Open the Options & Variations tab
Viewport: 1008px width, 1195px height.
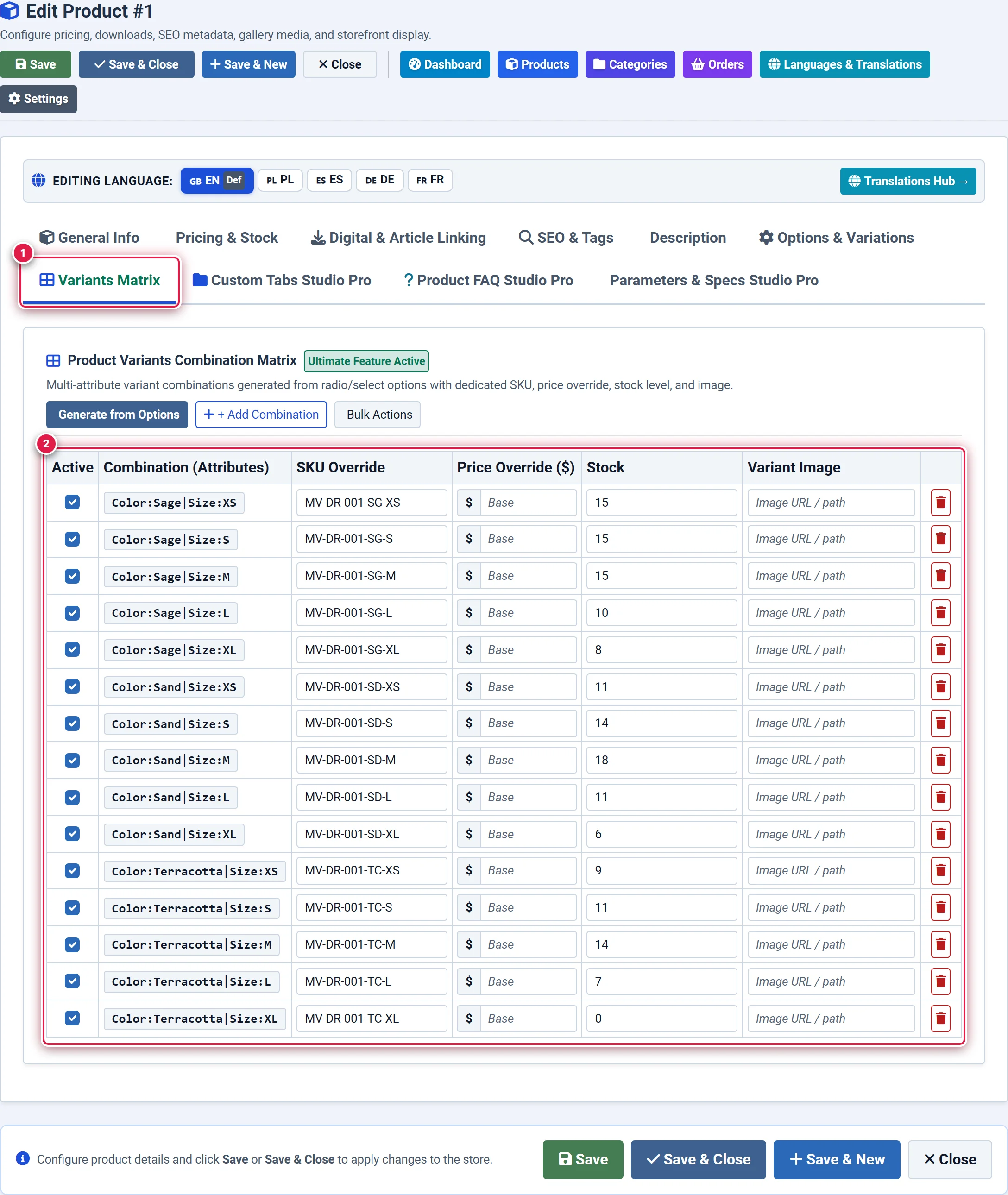click(x=836, y=238)
